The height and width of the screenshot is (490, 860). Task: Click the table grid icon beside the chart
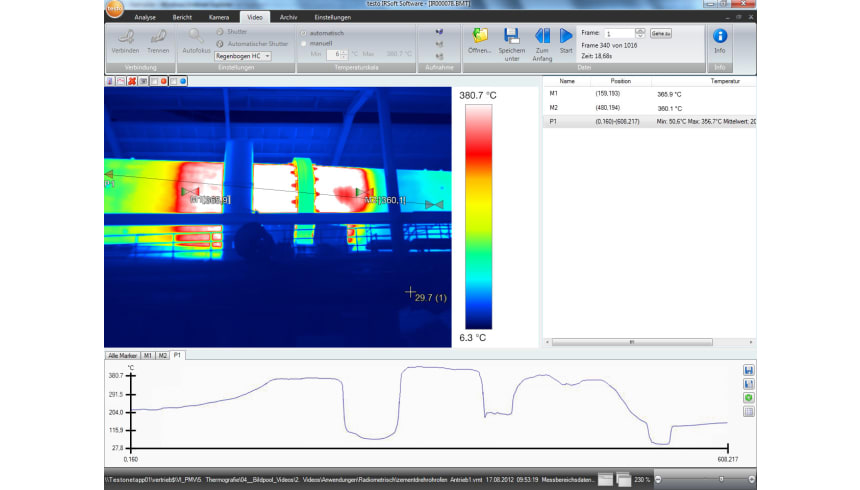[x=749, y=411]
